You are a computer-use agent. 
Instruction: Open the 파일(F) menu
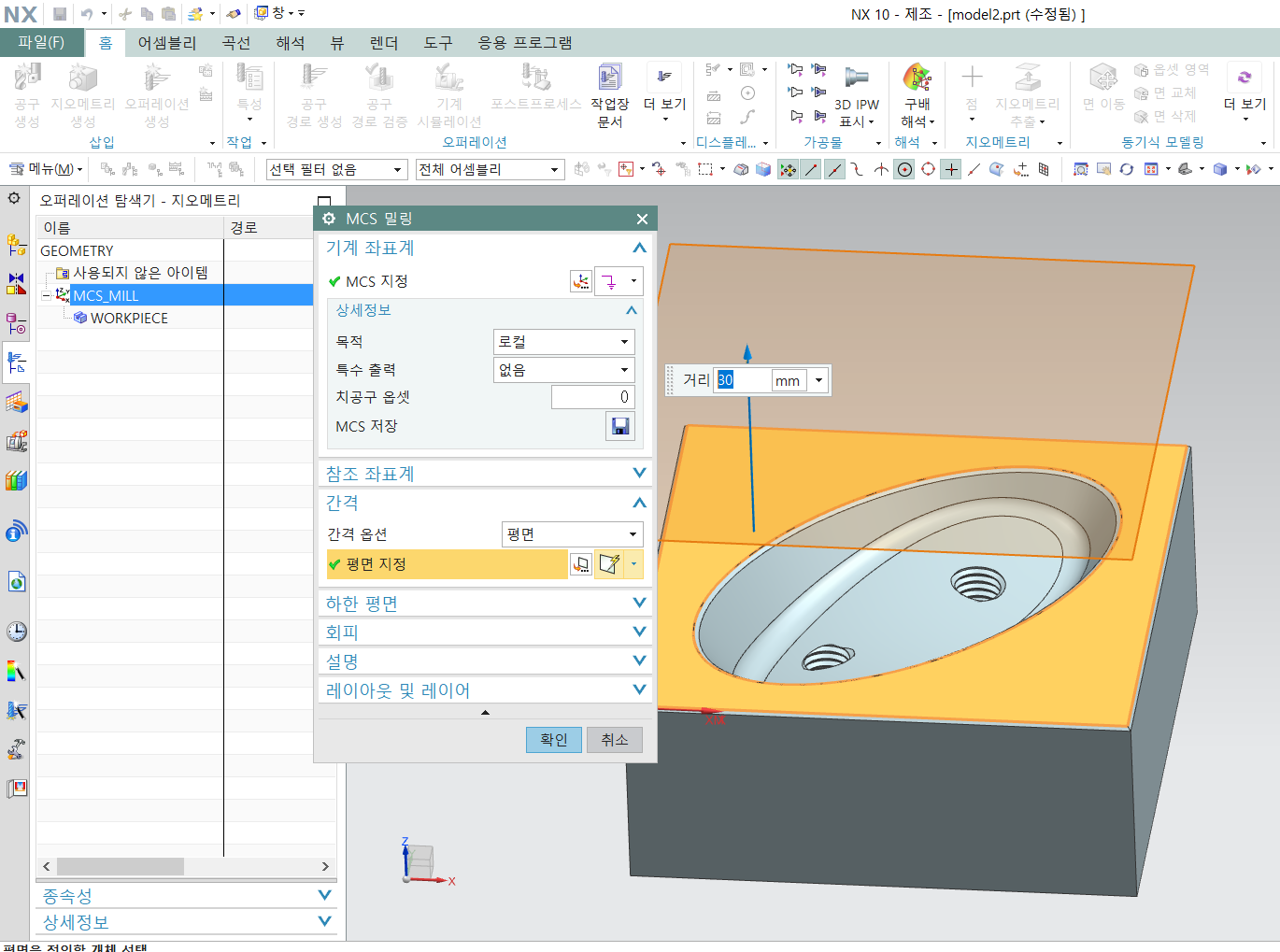[40, 42]
